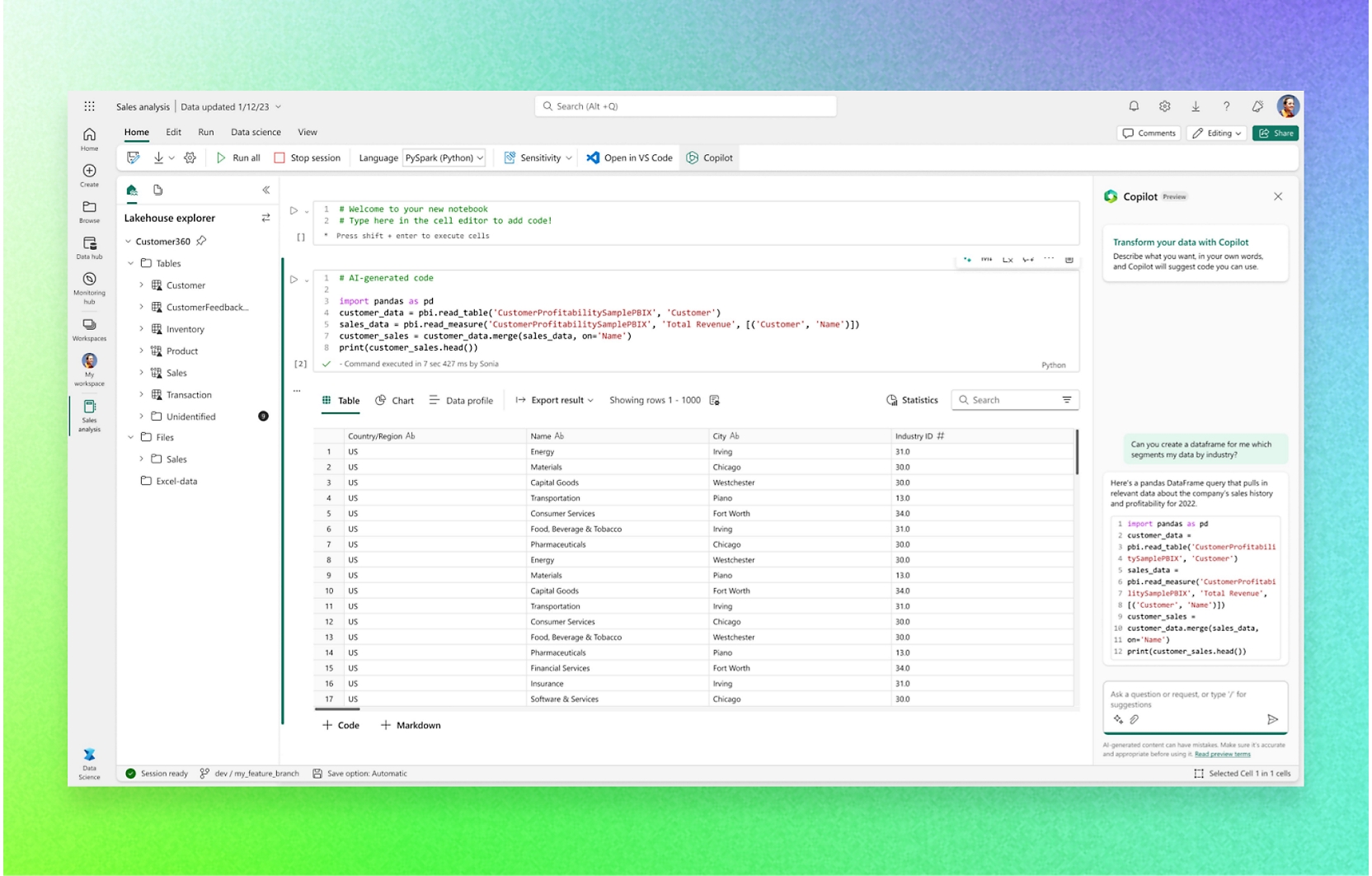Switch to Data profile tab
The width and height of the screenshot is (1372, 876).
click(461, 400)
